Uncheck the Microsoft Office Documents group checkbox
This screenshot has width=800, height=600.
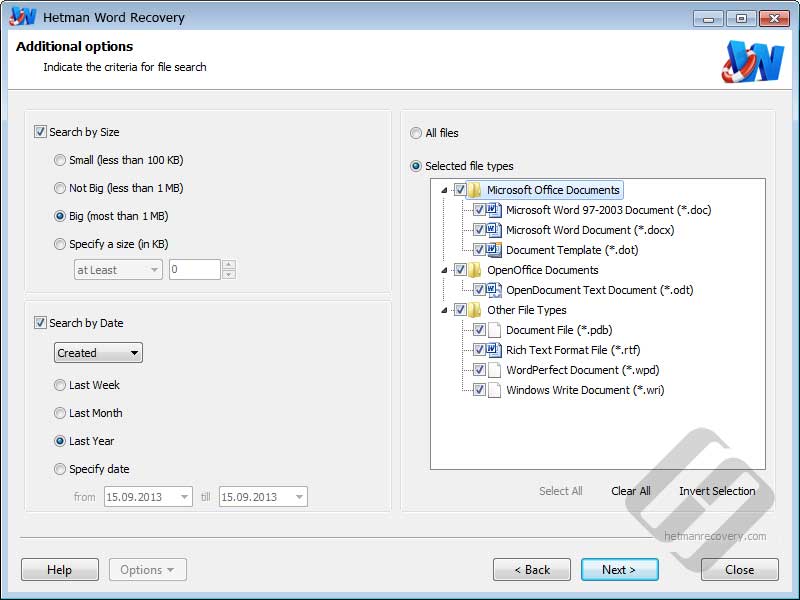pyautogui.click(x=460, y=190)
